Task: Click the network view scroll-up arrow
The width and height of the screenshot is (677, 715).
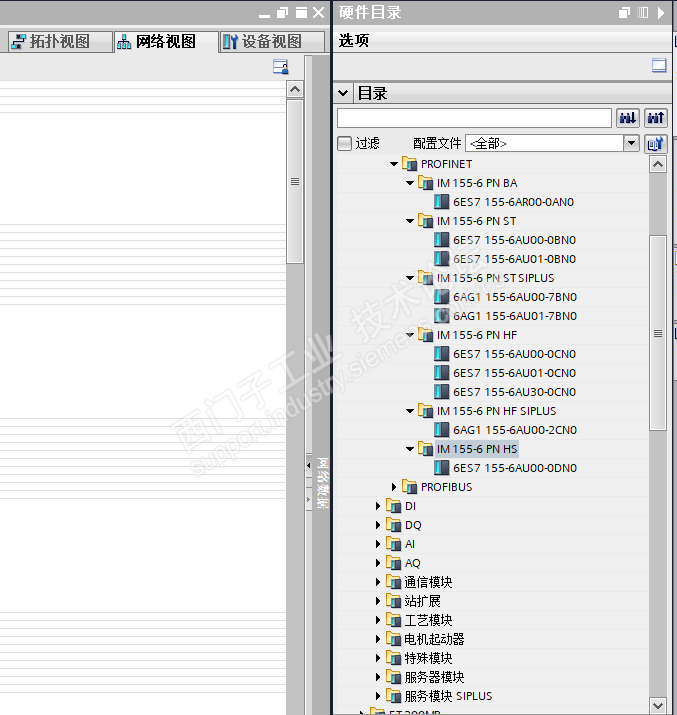Action: tap(295, 89)
